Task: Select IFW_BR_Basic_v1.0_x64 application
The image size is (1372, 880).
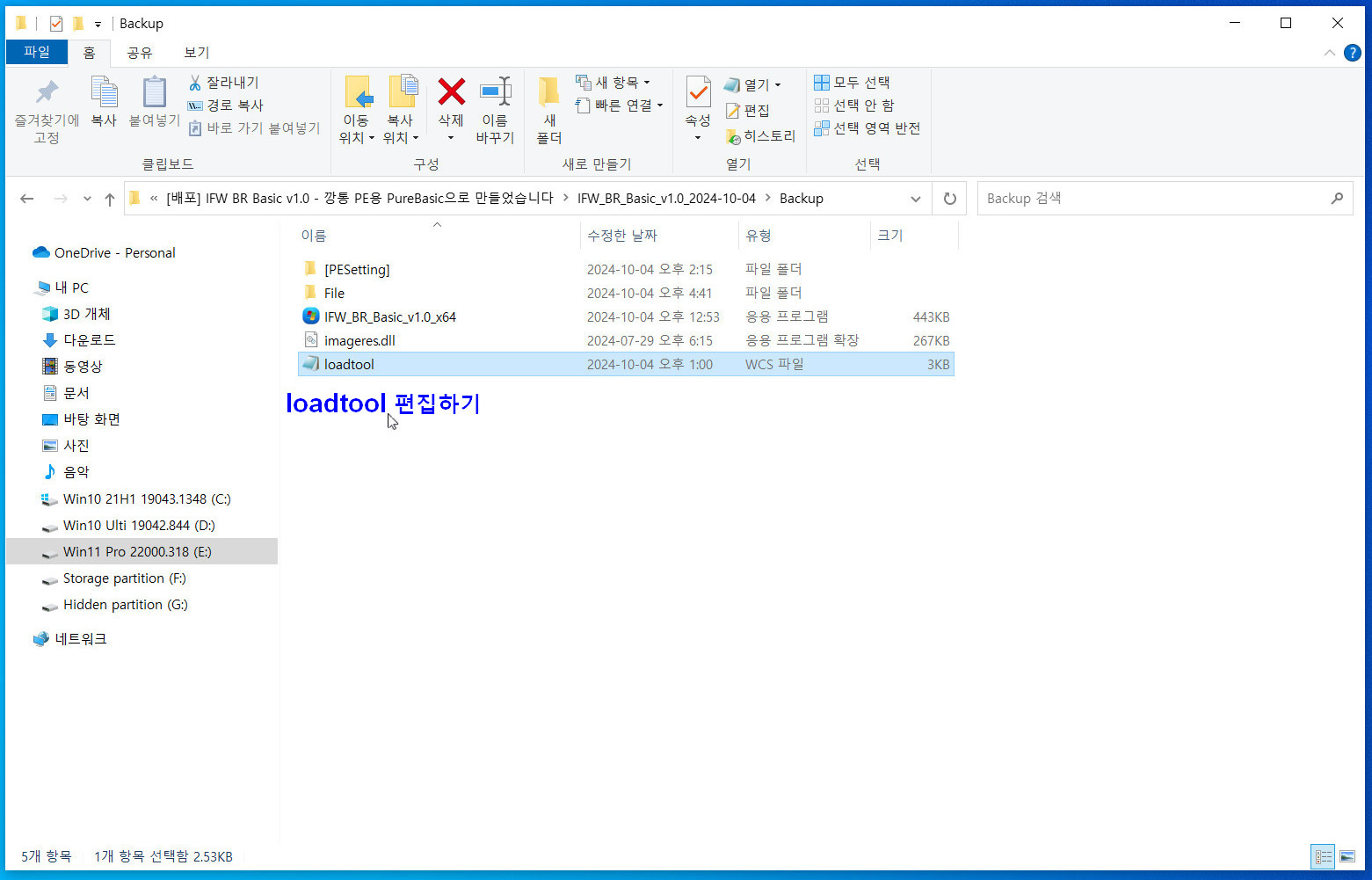Action: tap(626, 316)
